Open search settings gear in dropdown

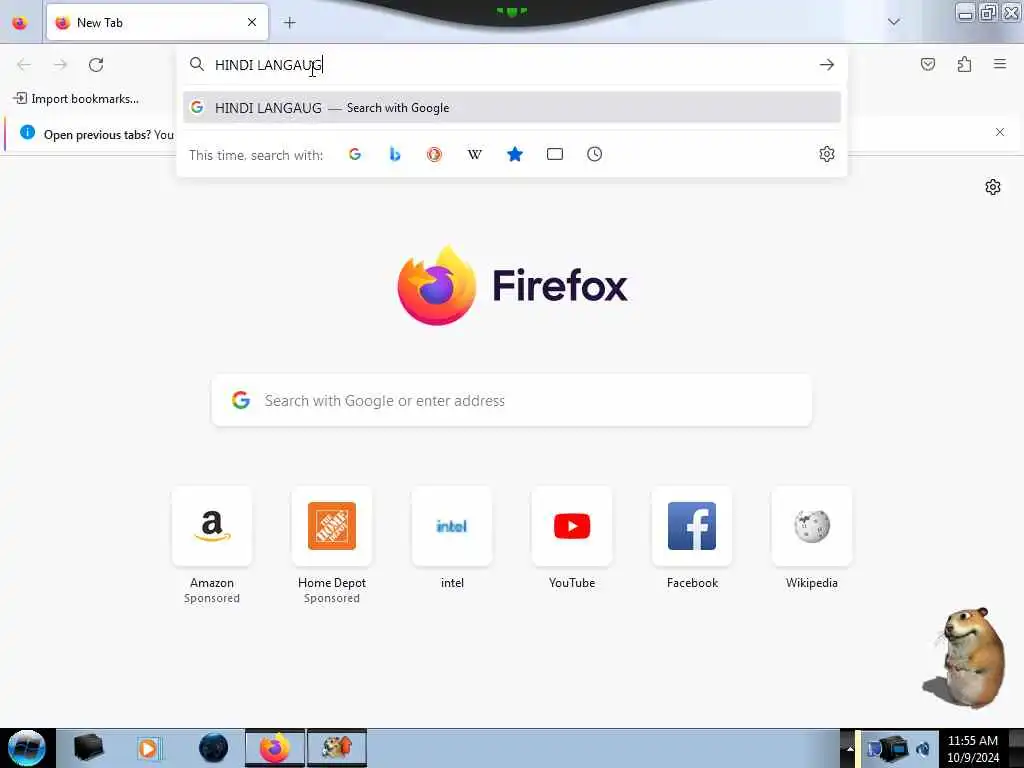[827, 154]
